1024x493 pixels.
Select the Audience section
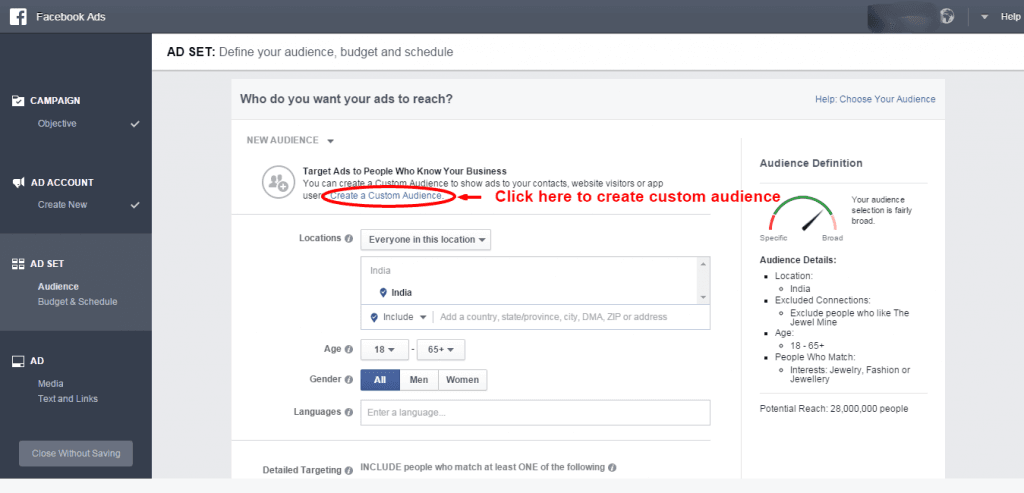click(58, 287)
